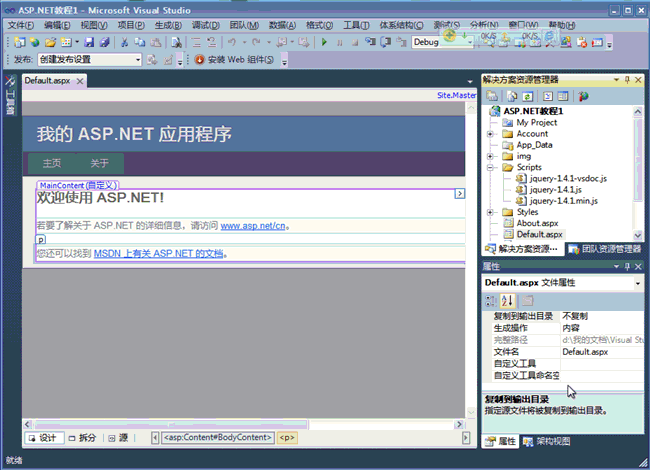Image resolution: width=650 pixels, height=470 pixels.
Task: Click the Copy icon in toolbar
Action: [x=140, y=42]
